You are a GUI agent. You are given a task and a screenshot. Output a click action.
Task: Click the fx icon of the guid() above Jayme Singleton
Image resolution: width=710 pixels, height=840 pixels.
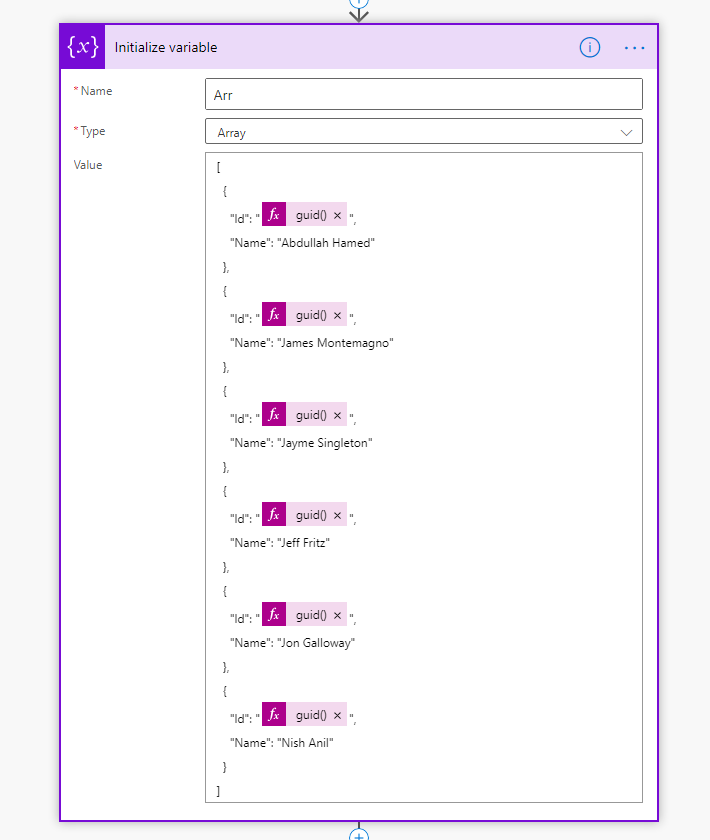[274, 415]
